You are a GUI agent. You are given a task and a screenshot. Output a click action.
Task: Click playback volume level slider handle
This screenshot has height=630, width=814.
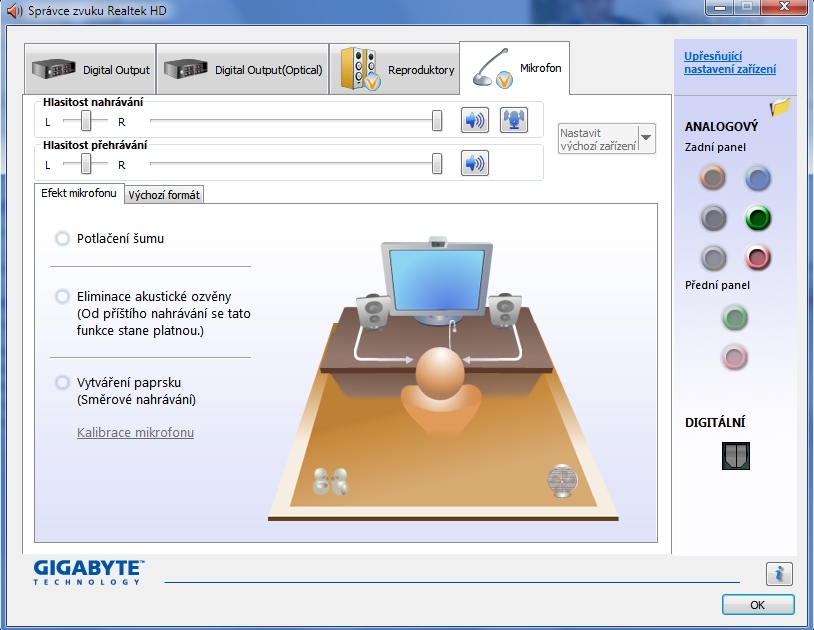click(437, 163)
